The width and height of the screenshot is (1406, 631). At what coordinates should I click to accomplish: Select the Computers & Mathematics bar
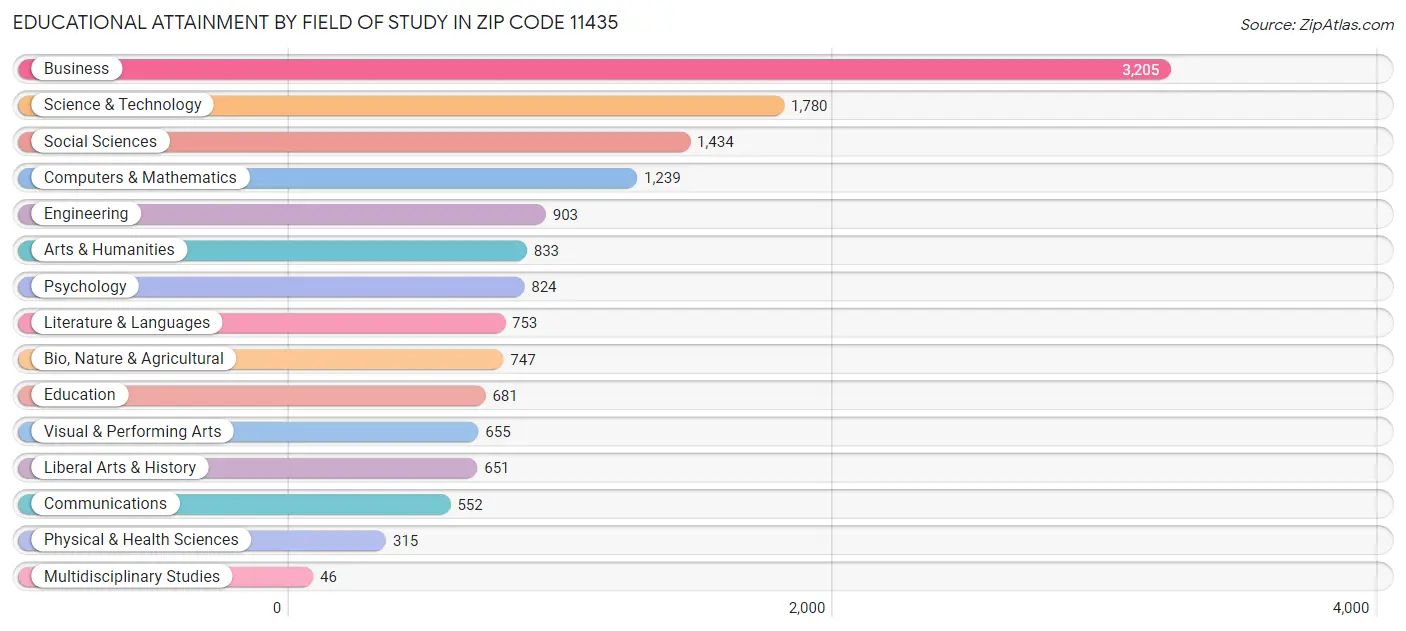pyautogui.click(x=440, y=177)
